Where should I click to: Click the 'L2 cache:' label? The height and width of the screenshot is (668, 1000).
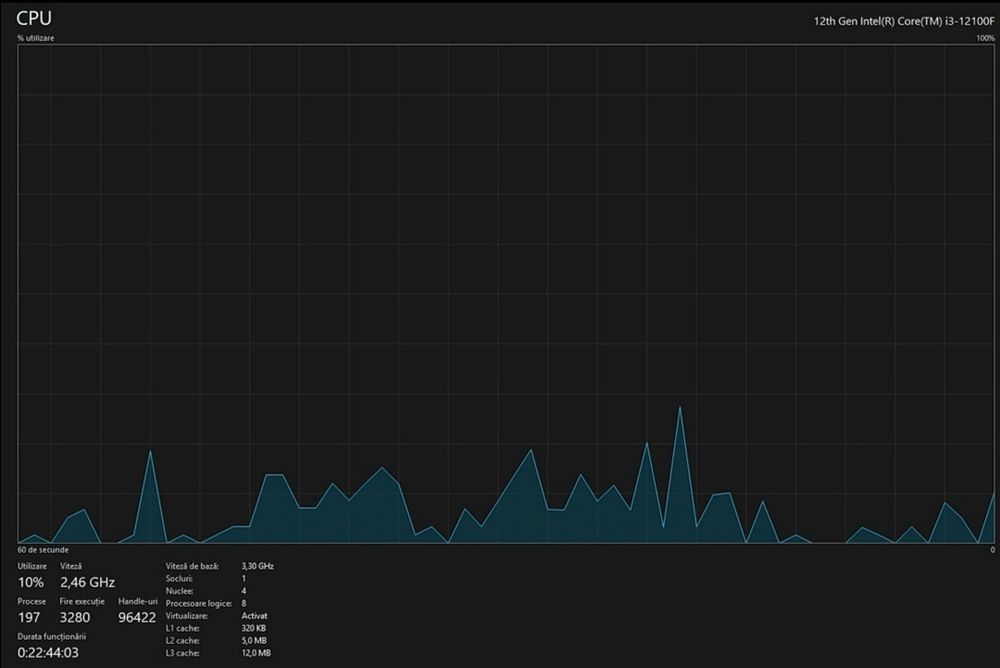(182, 641)
